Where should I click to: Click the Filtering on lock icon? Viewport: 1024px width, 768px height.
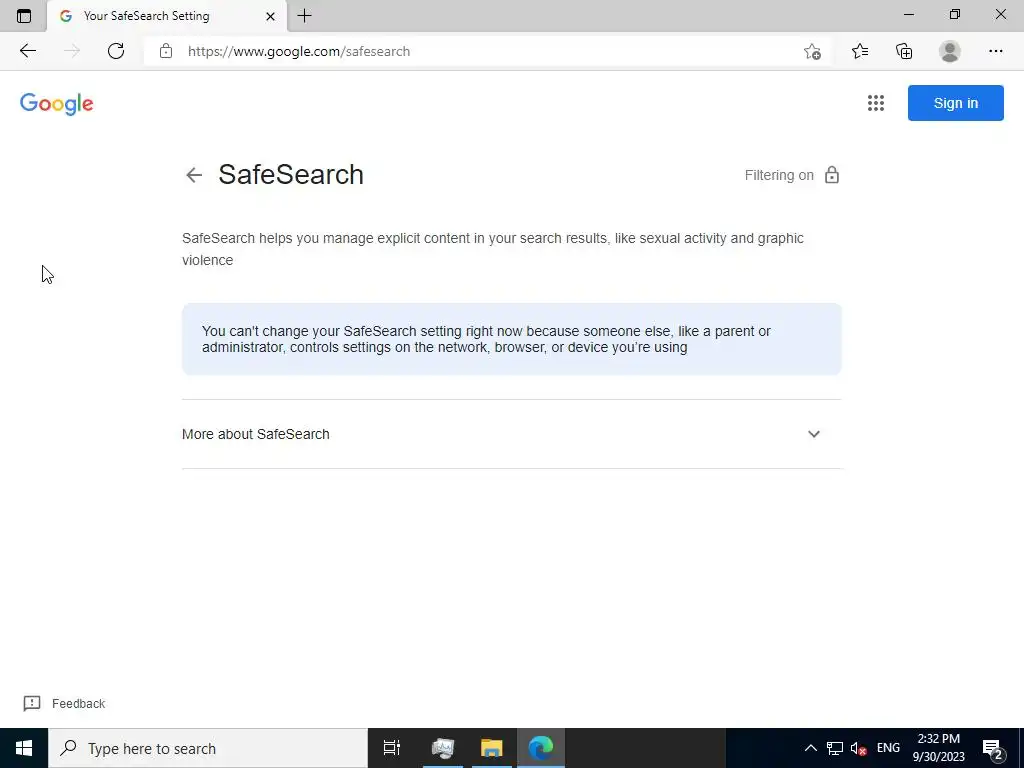pyautogui.click(x=831, y=175)
